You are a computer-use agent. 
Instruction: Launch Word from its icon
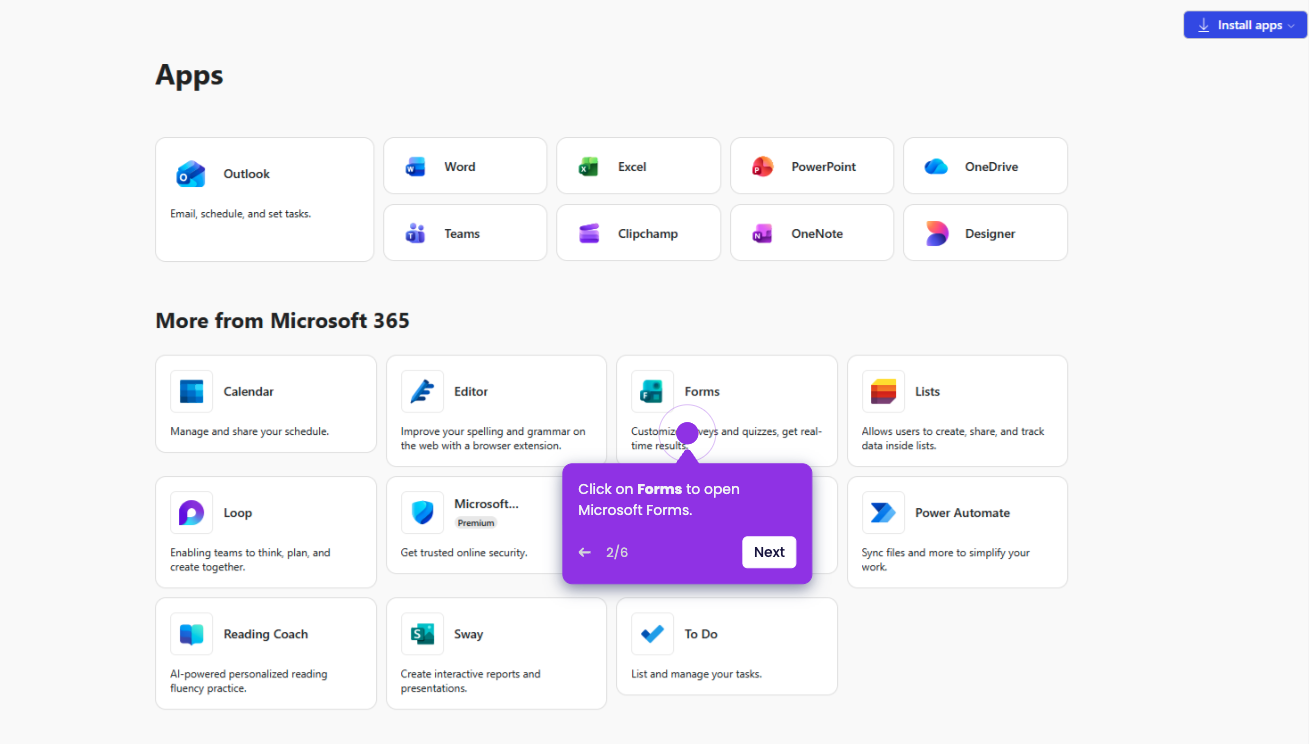tap(415, 167)
